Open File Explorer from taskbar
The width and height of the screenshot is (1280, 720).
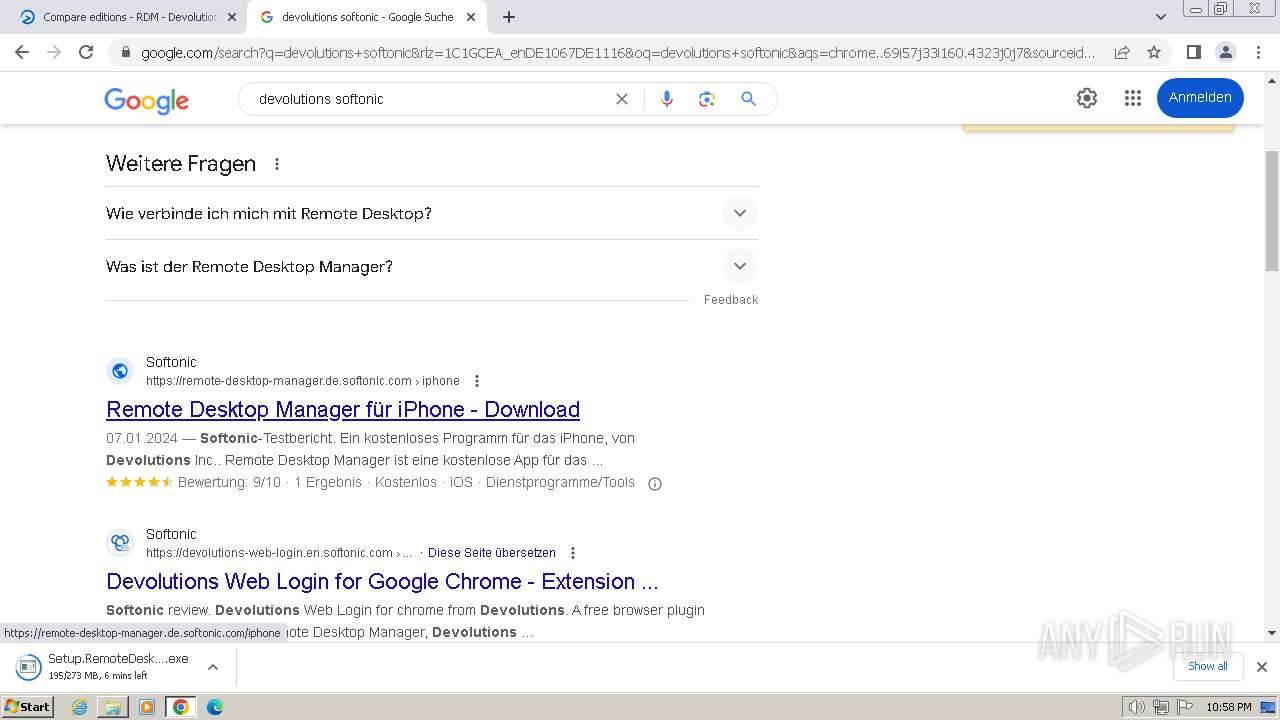coord(113,707)
